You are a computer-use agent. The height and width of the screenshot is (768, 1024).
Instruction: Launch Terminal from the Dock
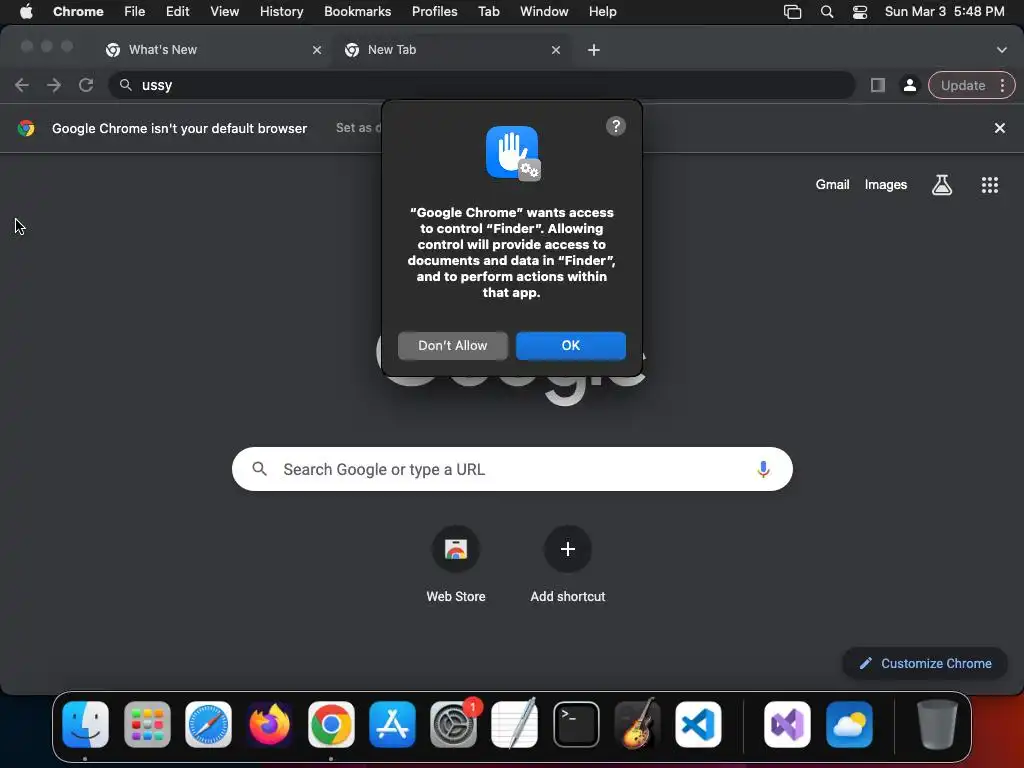tap(576, 724)
